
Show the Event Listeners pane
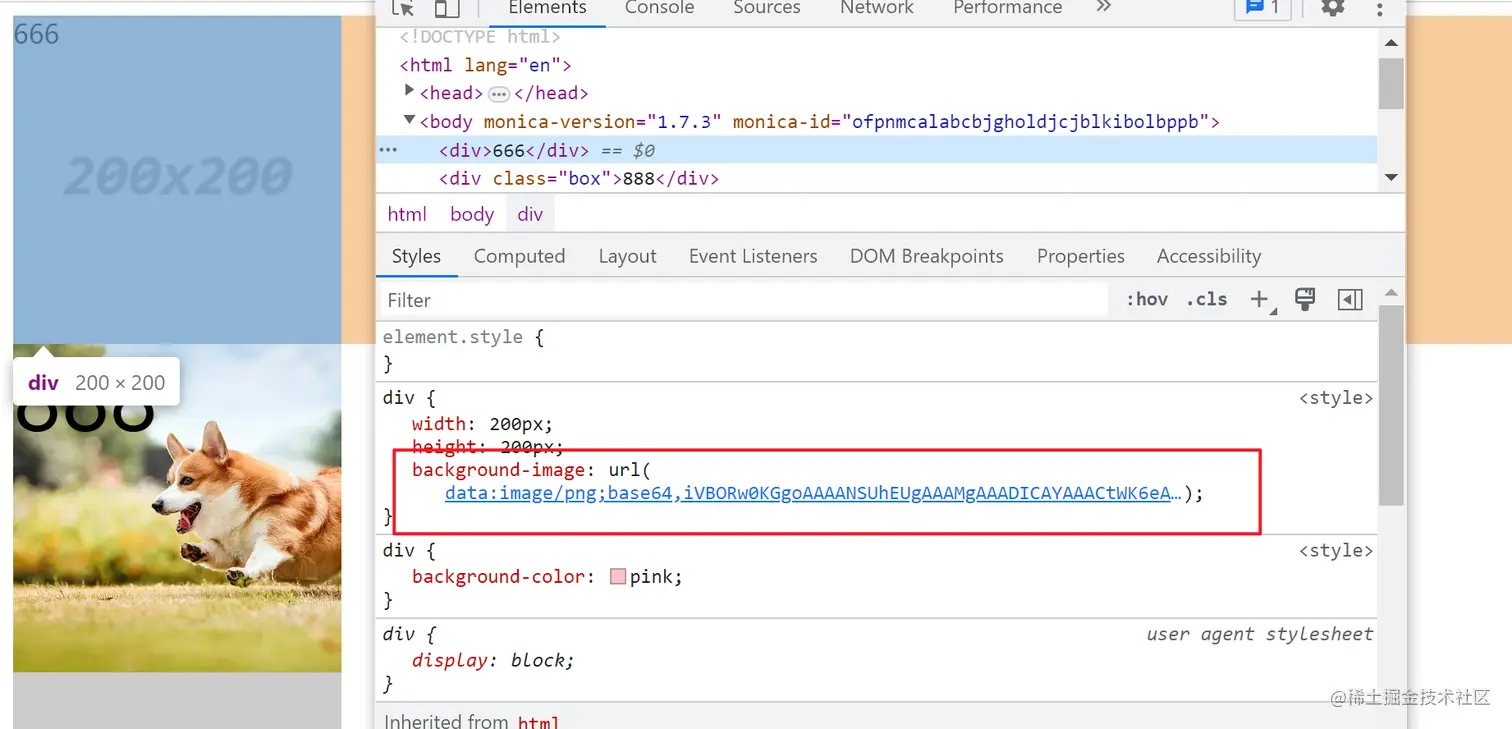click(753, 256)
